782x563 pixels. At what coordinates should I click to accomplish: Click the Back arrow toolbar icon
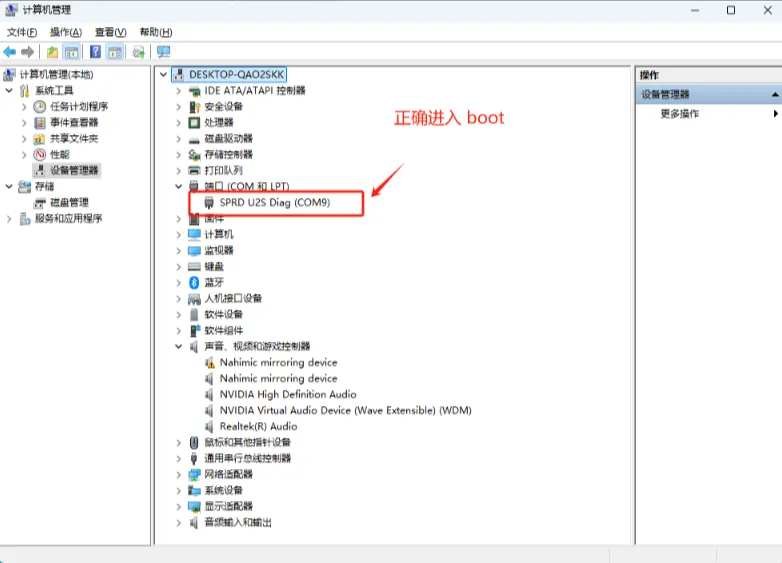(x=9, y=51)
